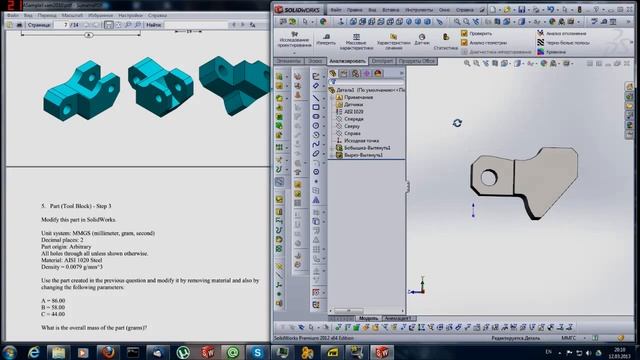This screenshot has height=360, width=640.
Task: Open the Файл menu in SolidWorks
Action: point(336,9)
